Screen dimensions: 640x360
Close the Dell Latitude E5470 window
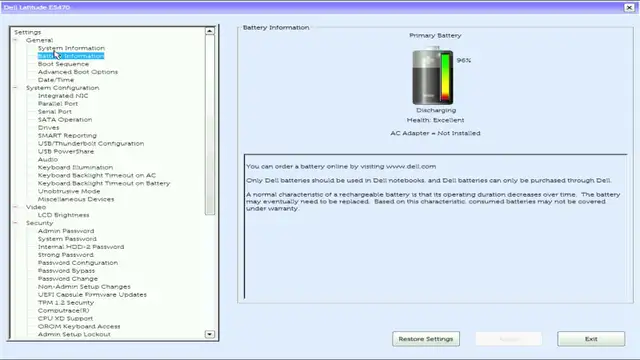629,7
